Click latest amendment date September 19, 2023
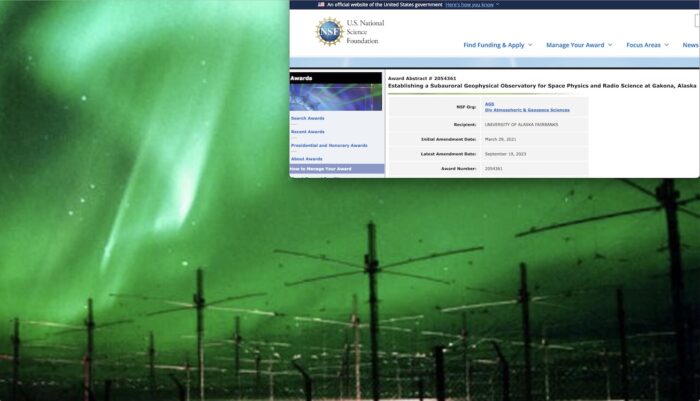The height and width of the screenshot is (401, 700). click(x=505, y=154)
